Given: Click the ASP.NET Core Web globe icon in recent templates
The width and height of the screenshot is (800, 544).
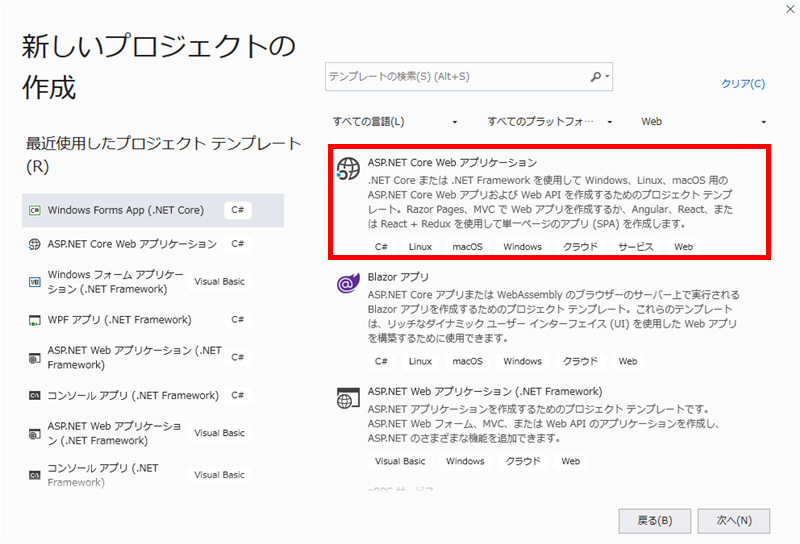Looking at the screenshot, I should pyautogui.click(x=34, y=244).
